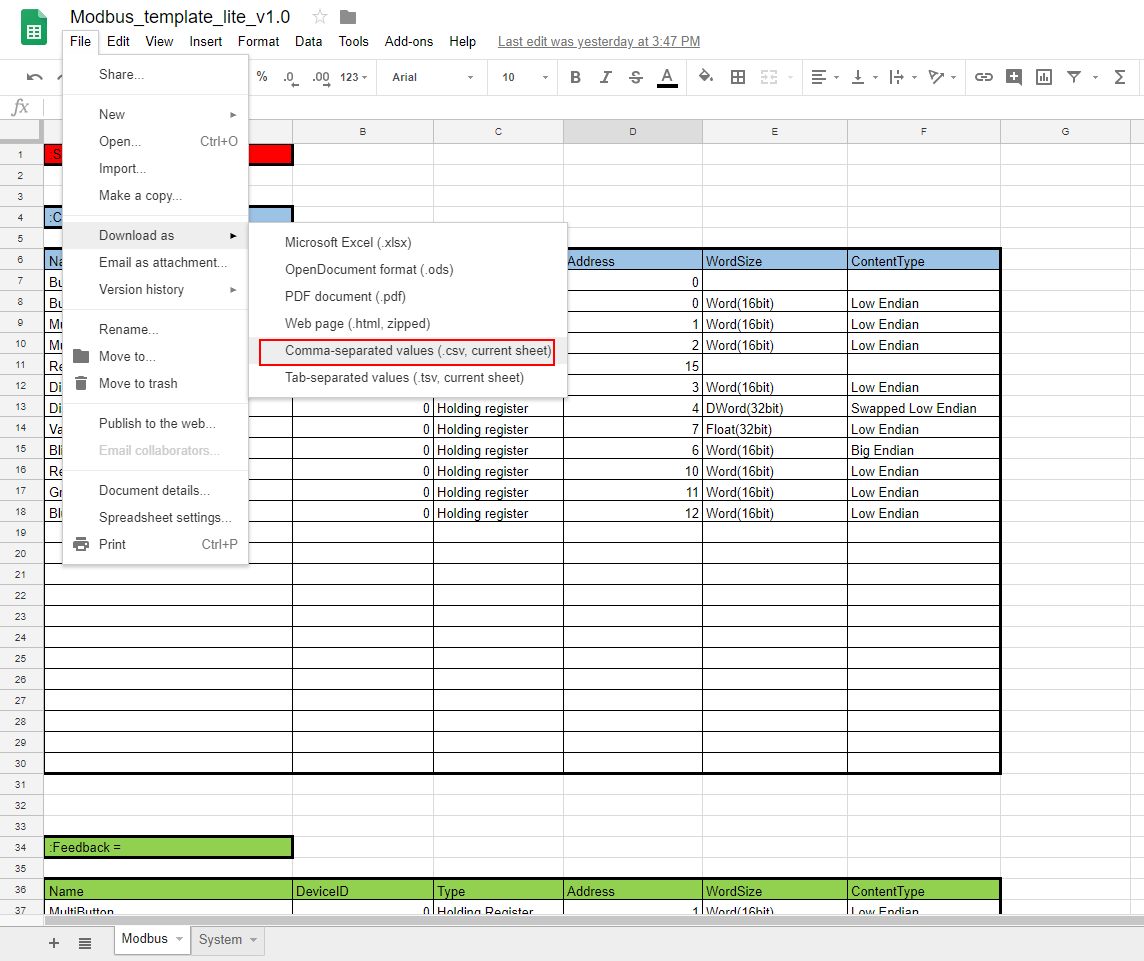Open the borders tool
Viewport: 1144px width, 961px height.
click(x=737, y=77)
